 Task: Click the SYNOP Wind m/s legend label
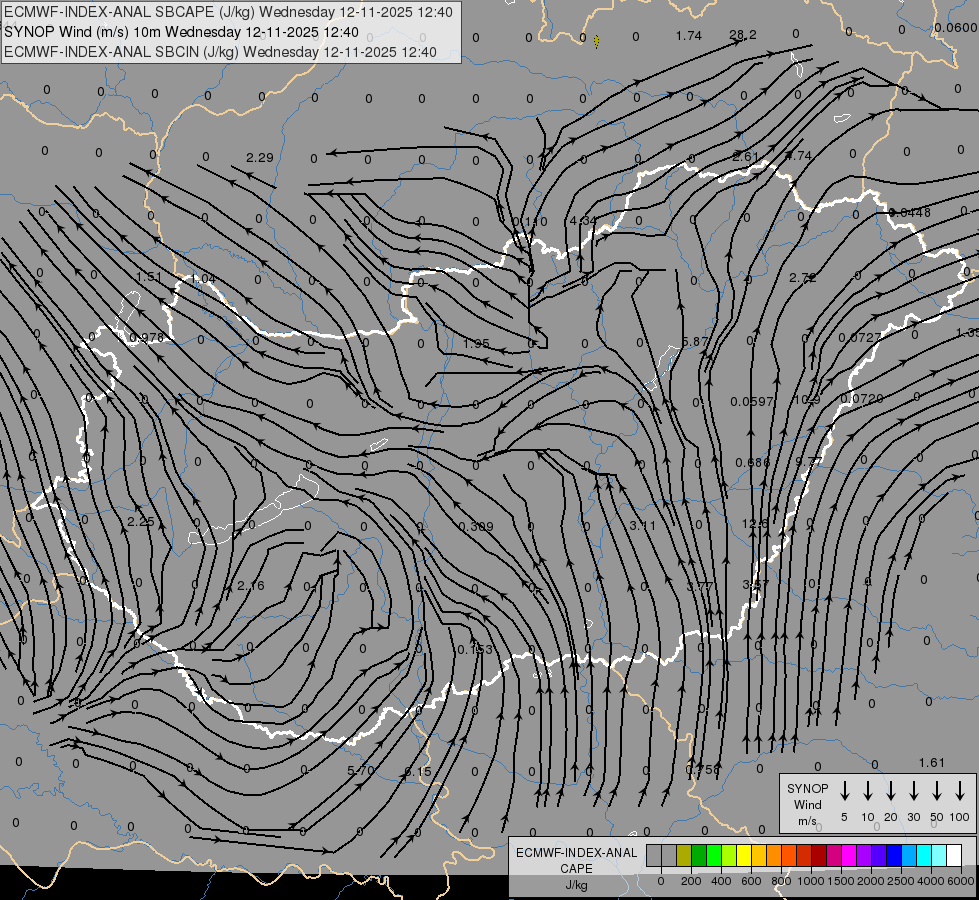[x=807, y=804]
